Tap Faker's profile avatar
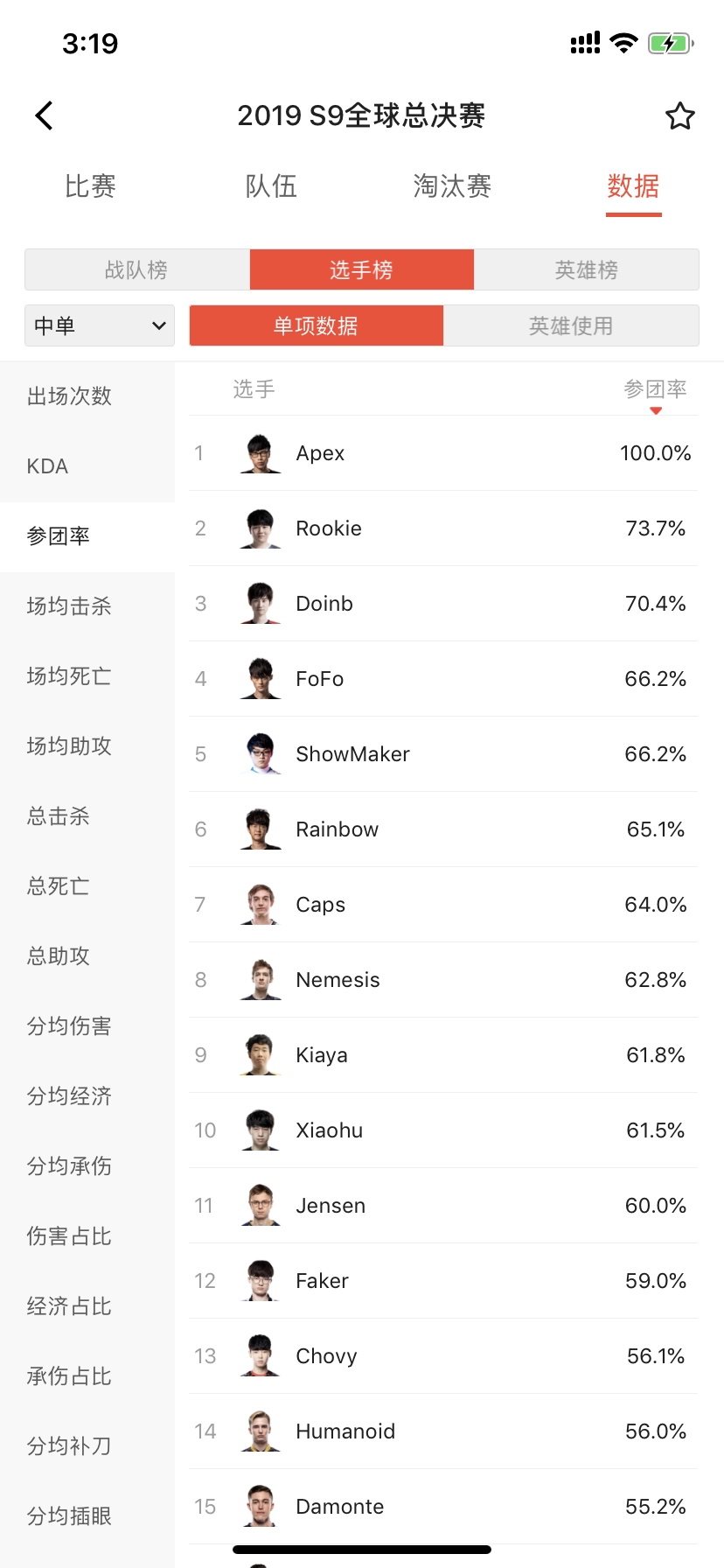 pos(260,1280)
